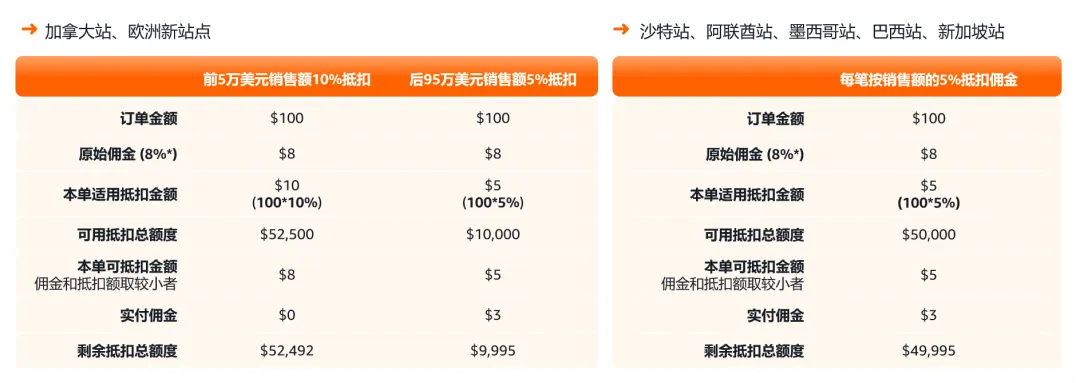This screenshot has height=383, width=1080.
Task: Click the orange arrow beside 加拿大站、欧洲新站点
Action: point(29,29)
